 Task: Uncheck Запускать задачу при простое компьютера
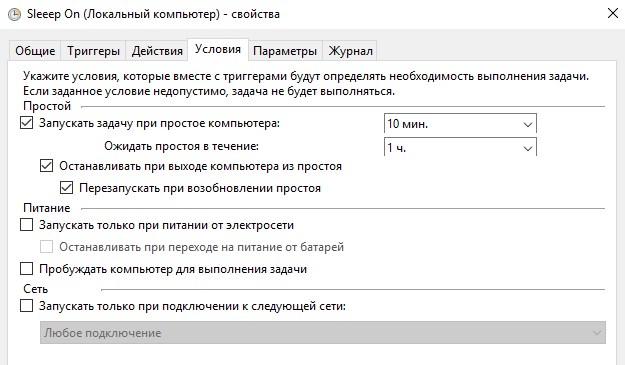point(27,123)
